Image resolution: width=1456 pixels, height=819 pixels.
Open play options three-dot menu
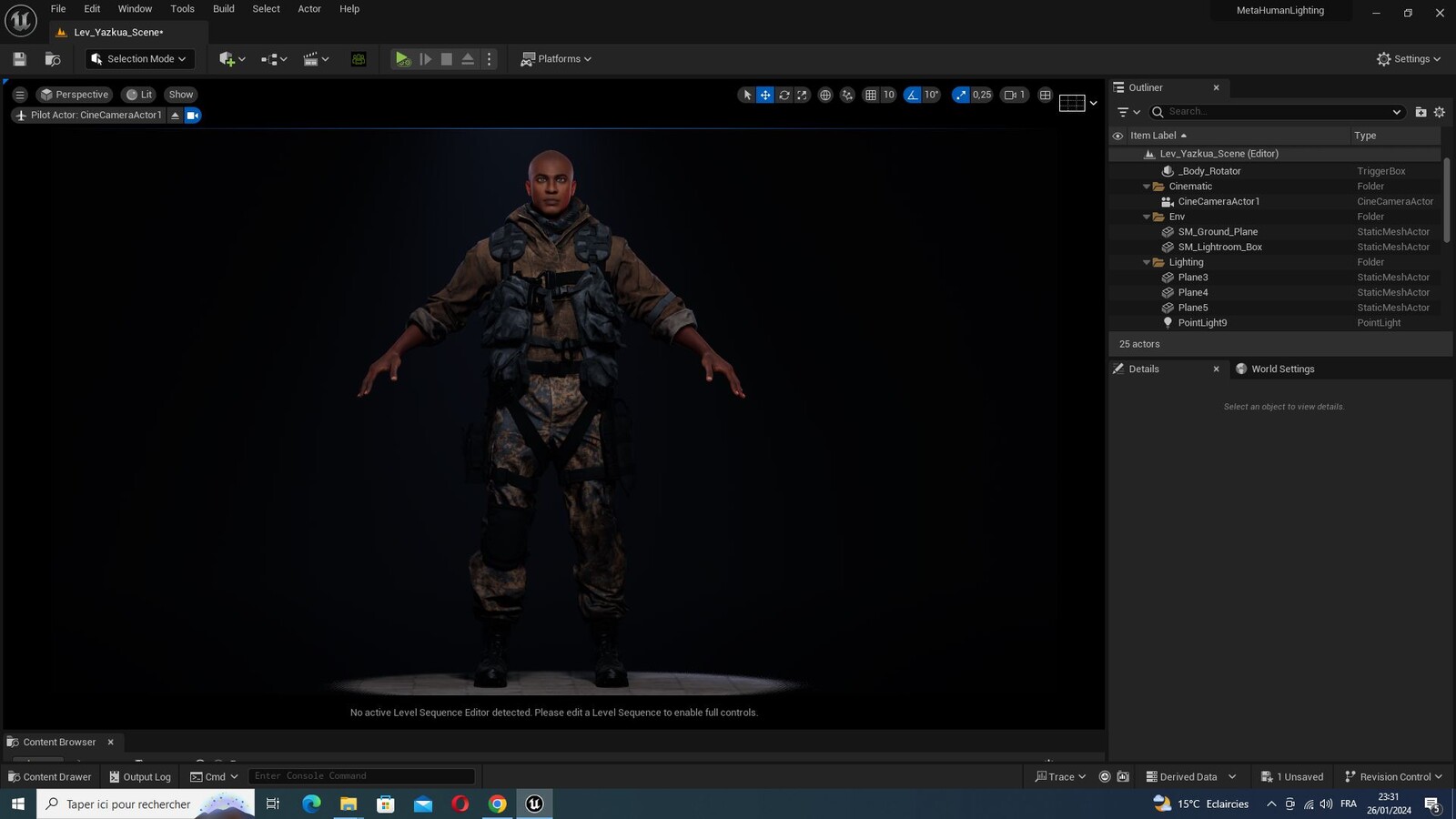[490, 59]
